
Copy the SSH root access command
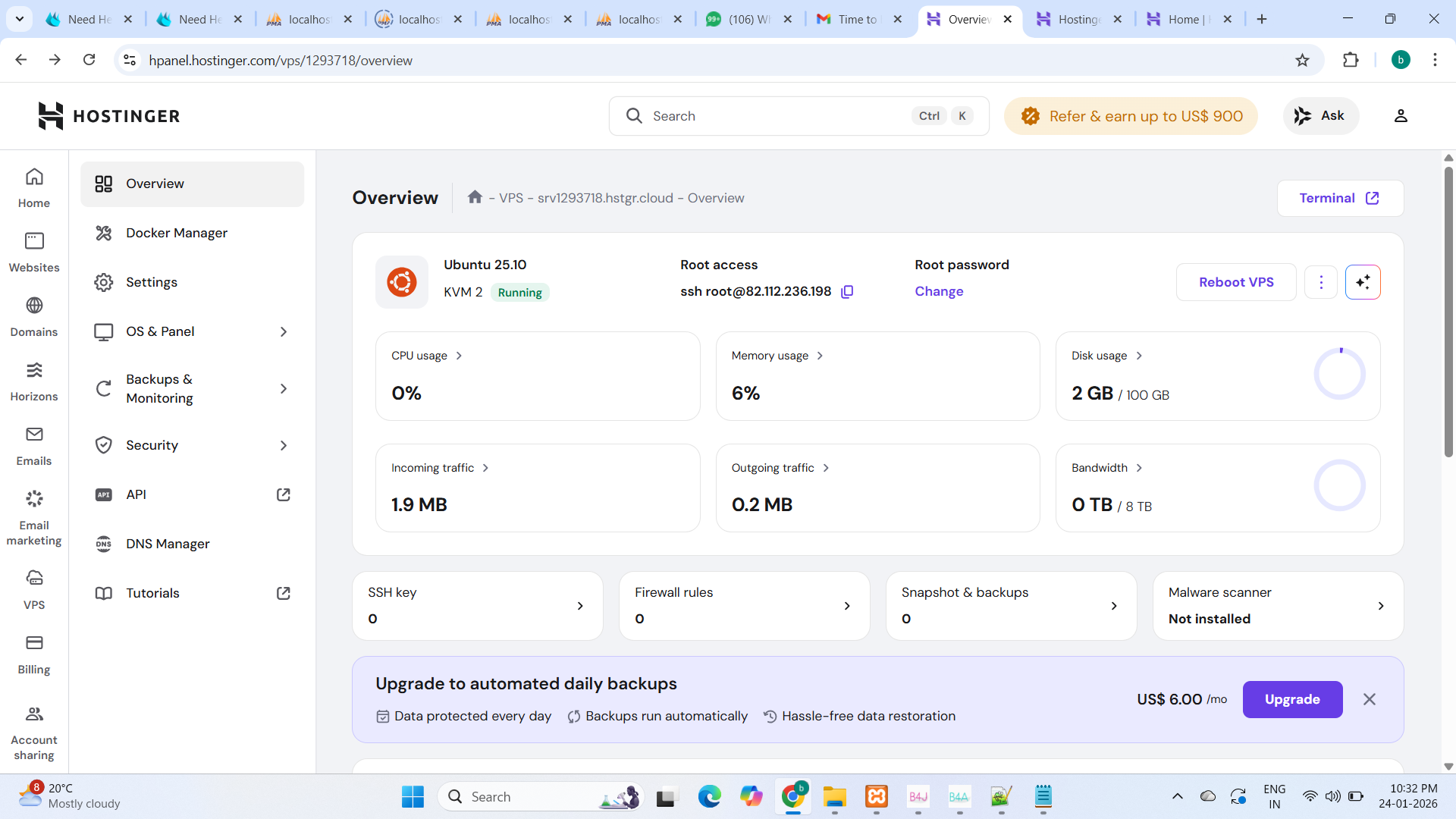(847, 292)
